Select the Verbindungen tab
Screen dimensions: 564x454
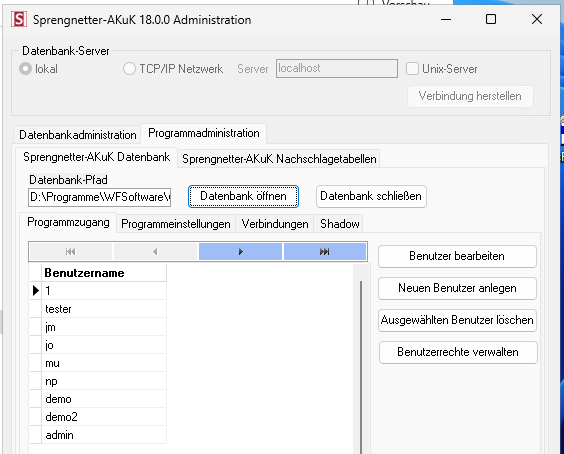click(x=275, y=224)
